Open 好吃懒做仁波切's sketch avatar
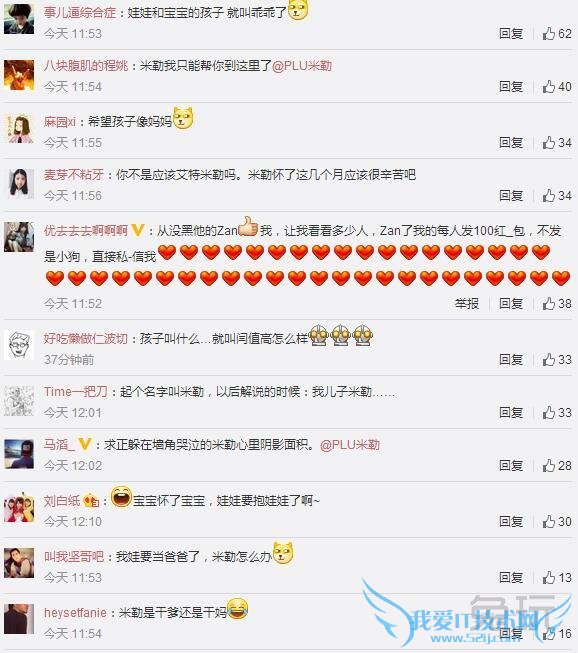 pyautogui.click(x=19, y=345)
